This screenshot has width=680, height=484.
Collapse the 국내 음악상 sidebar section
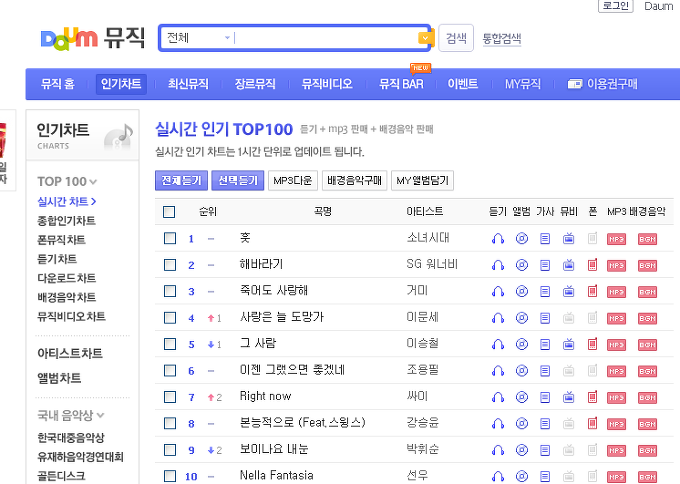[71, 414]
